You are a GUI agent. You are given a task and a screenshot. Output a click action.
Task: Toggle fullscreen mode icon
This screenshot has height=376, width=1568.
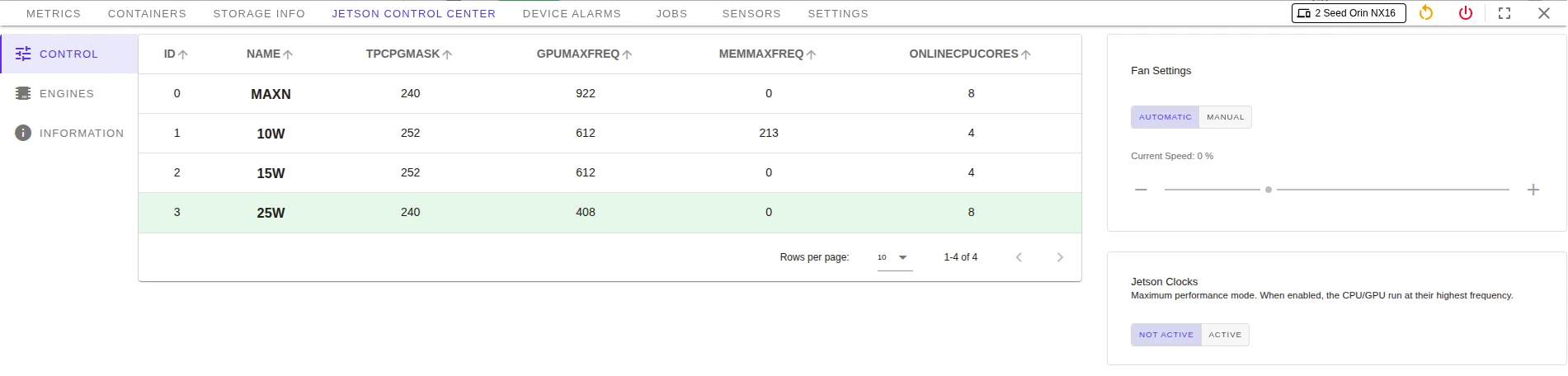pyautogui.click(x=1504, y=13)
